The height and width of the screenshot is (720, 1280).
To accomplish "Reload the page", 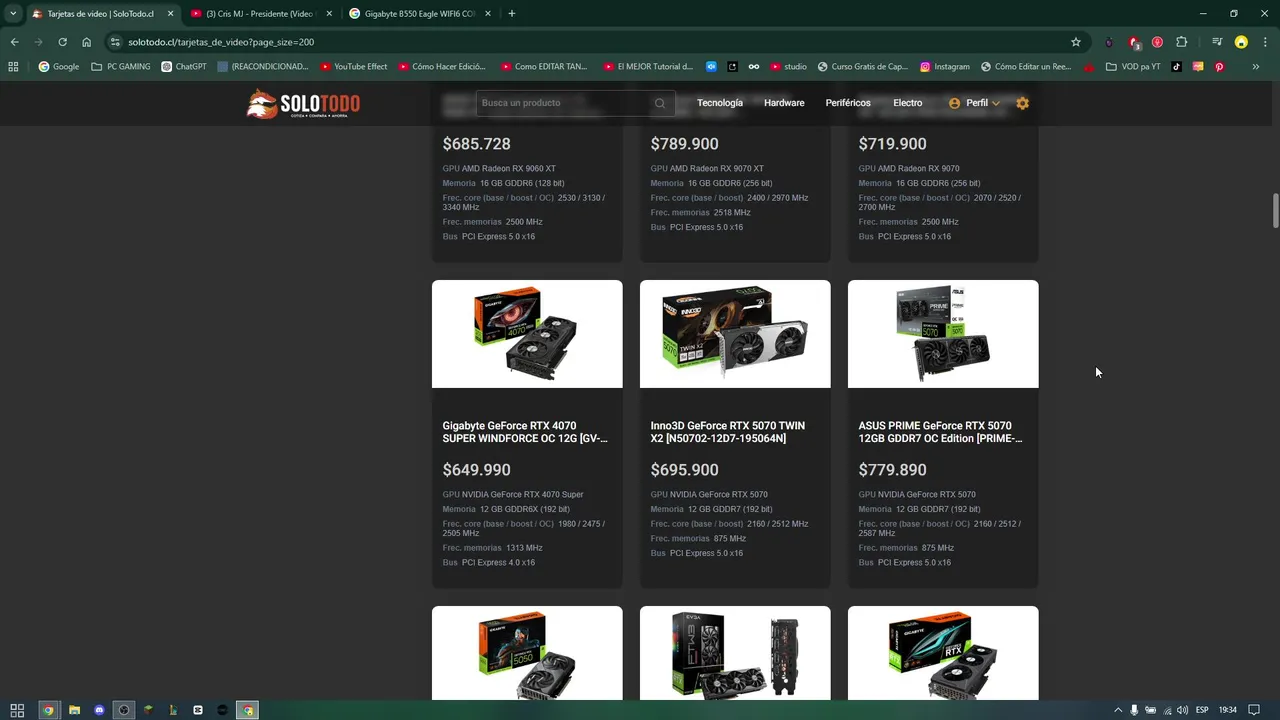I will click(x=62, y=42).
